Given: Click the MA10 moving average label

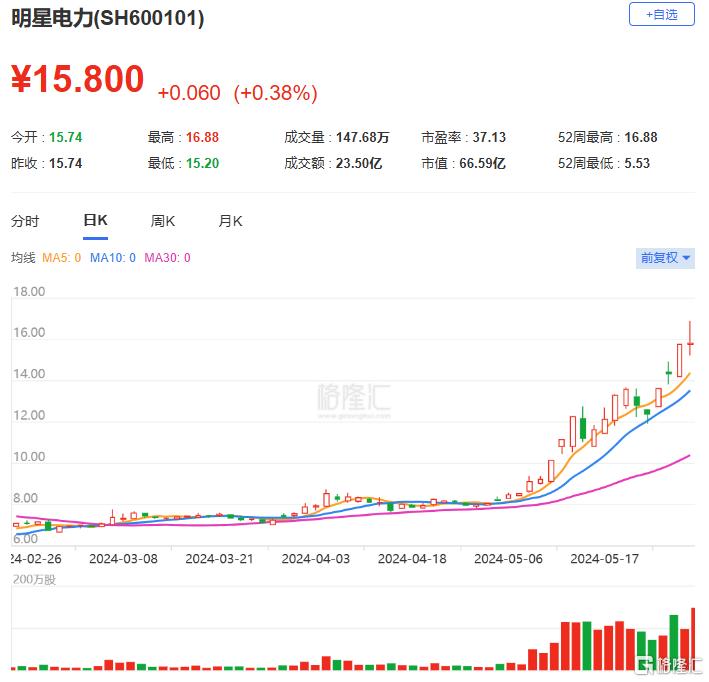Looking at the screenshot, I should coord(113,258).
